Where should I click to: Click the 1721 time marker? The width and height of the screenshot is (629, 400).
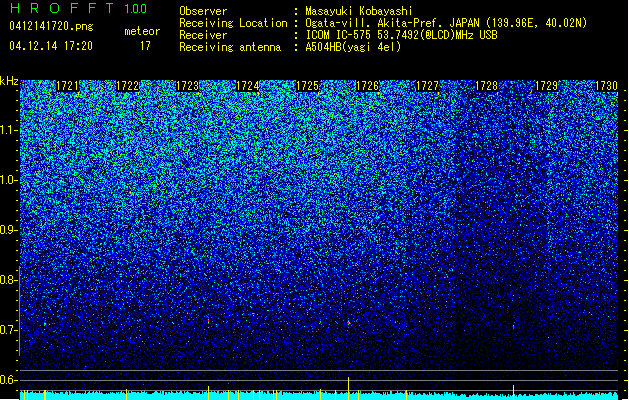[67, 86]
